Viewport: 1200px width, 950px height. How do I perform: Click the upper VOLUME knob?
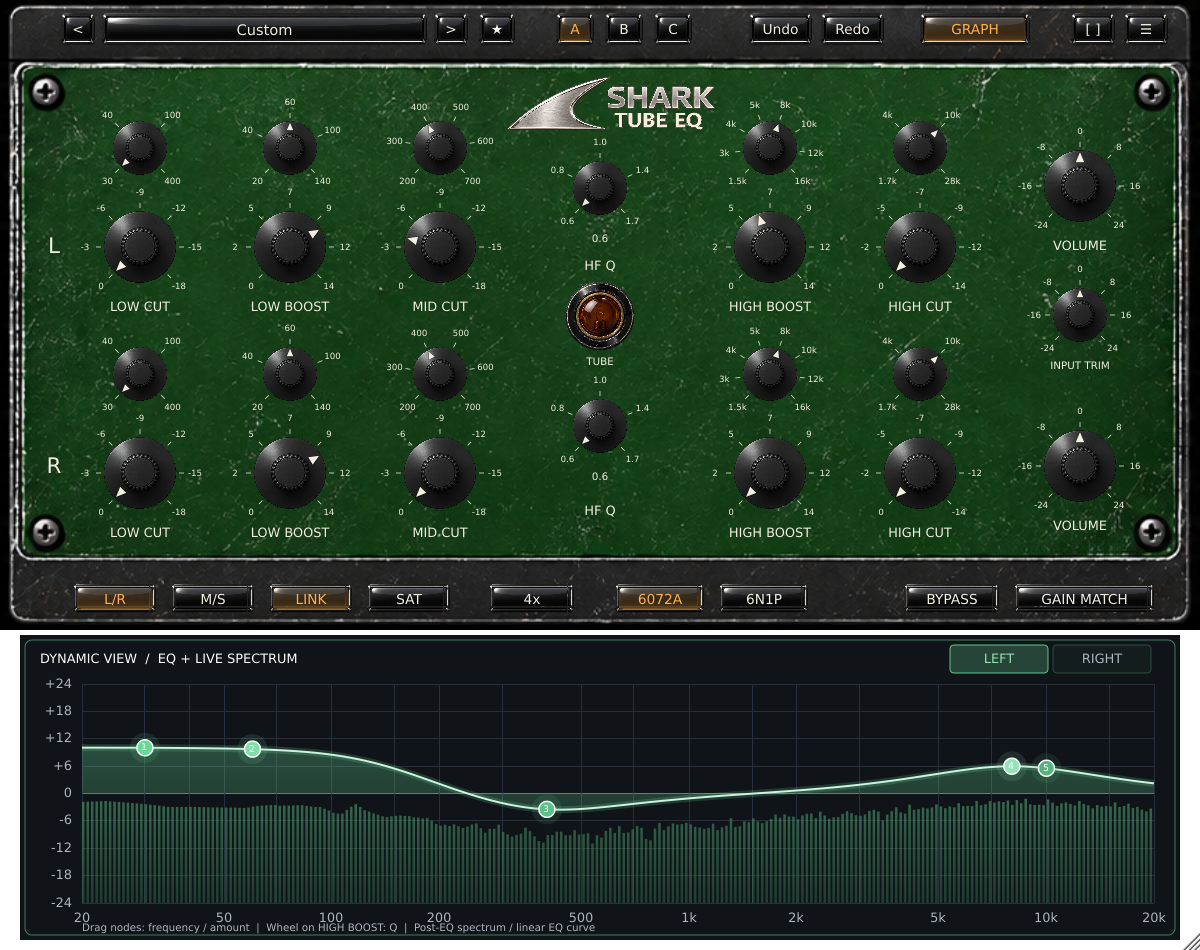click(x=1080, y=186)
